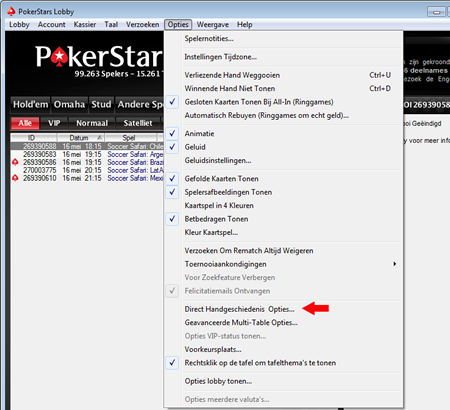Switch to the Stud tab
Image resolution: width=450 pixels, height=410 pixels.
[x=101, y=104]
